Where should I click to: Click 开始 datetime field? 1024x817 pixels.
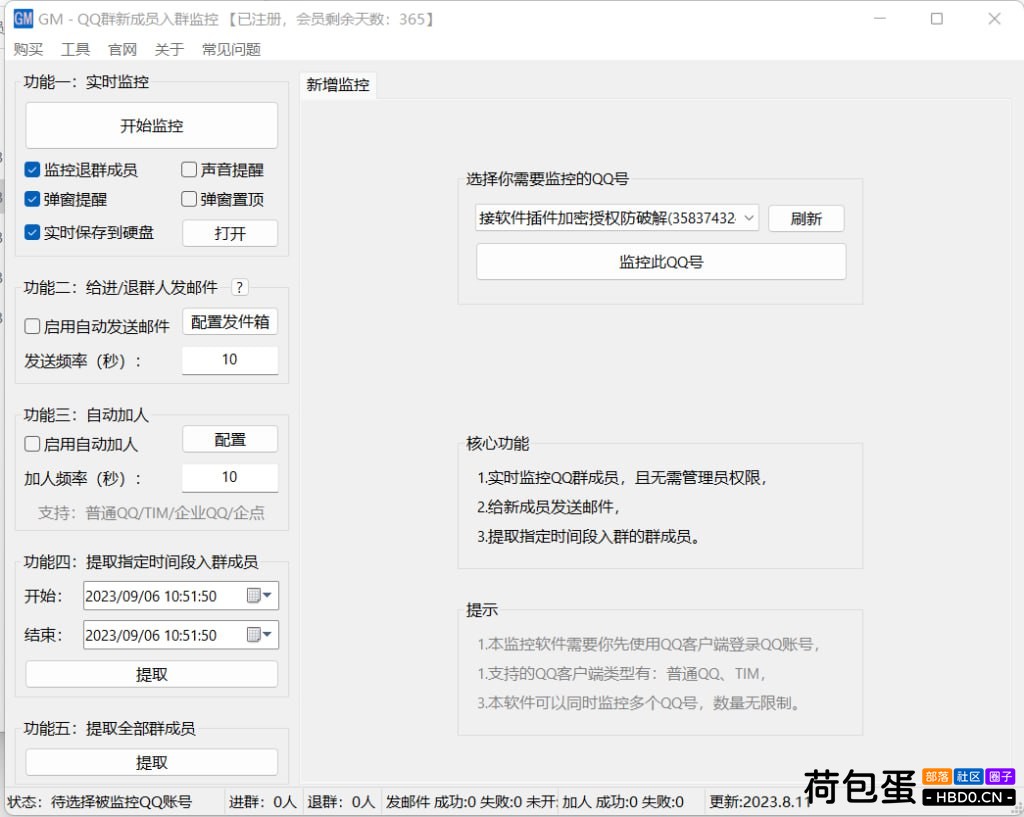pos(181,596)
